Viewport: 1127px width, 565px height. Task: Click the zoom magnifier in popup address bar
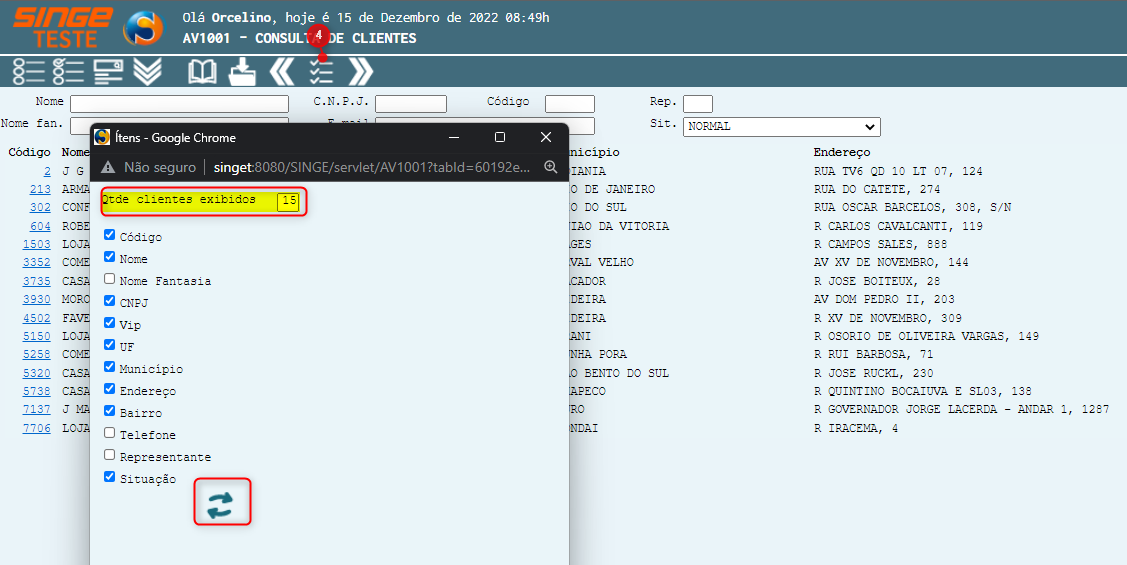[550, 167]
